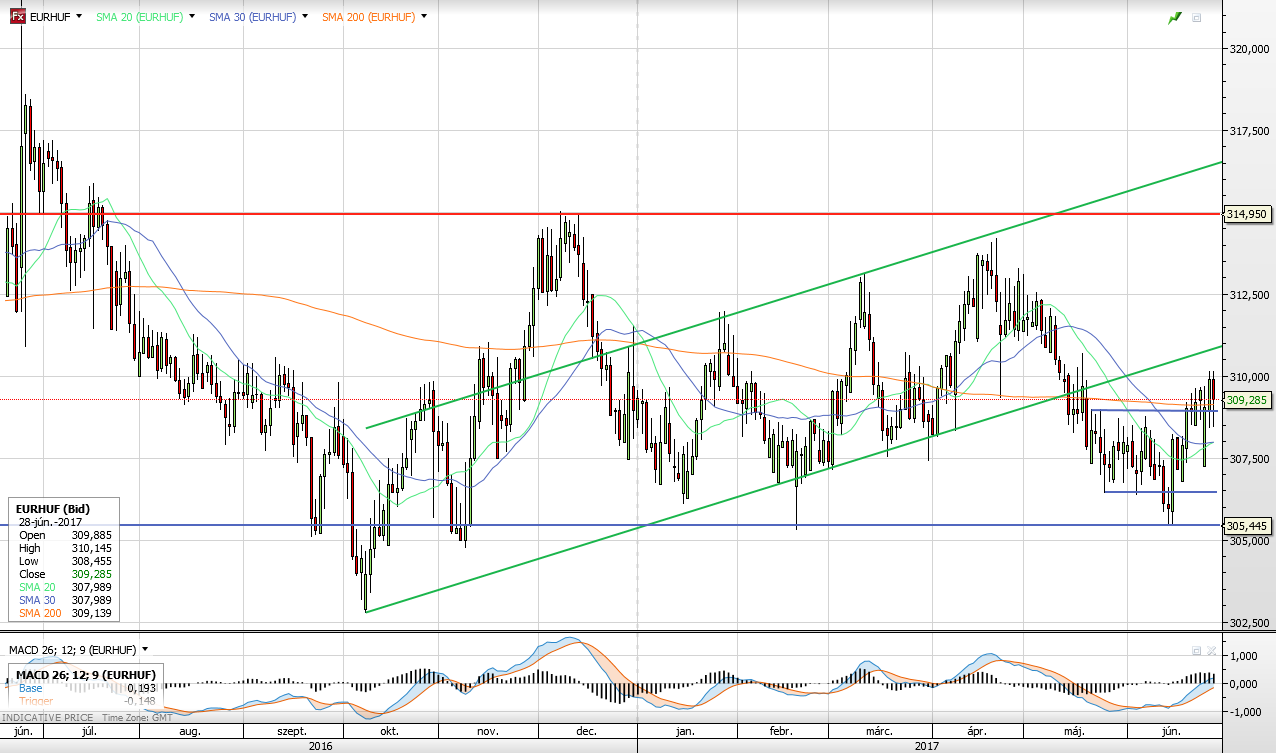Click the green chart-line icon at top right
The image size is (1276, 753).
(1175, 18)
